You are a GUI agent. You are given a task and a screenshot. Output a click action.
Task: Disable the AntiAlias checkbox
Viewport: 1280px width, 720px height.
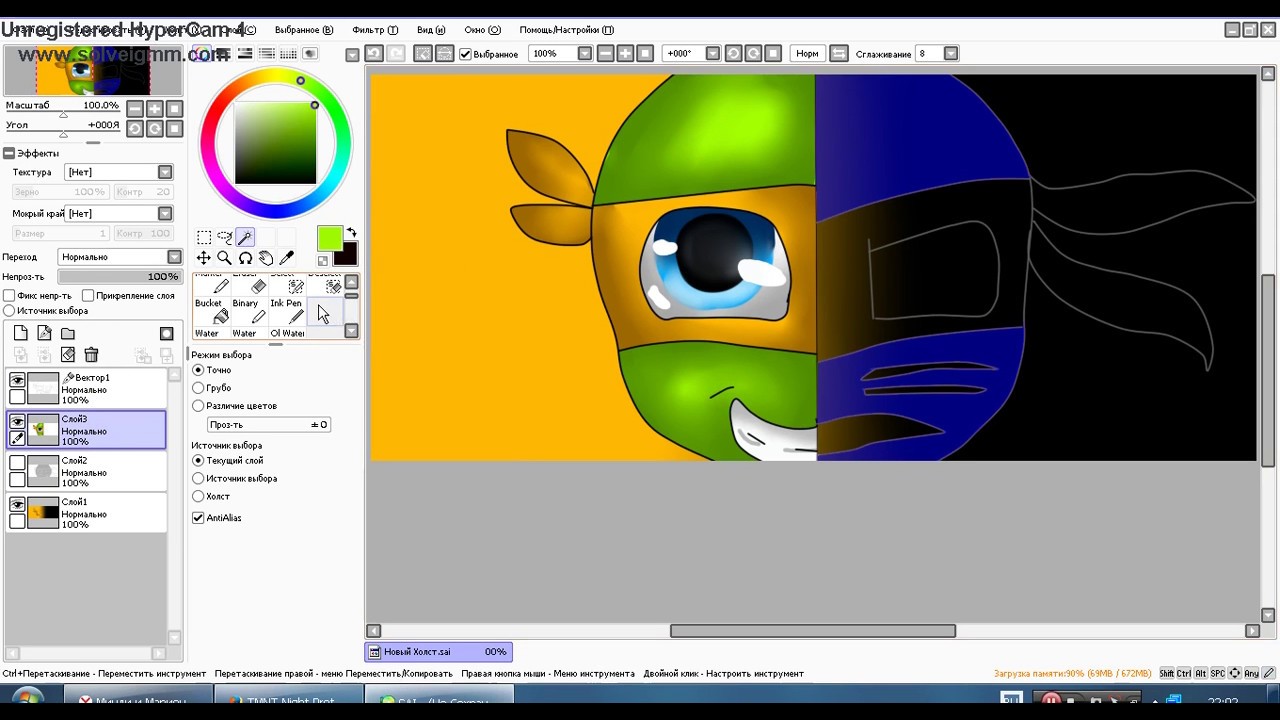[x=198, y=517]
